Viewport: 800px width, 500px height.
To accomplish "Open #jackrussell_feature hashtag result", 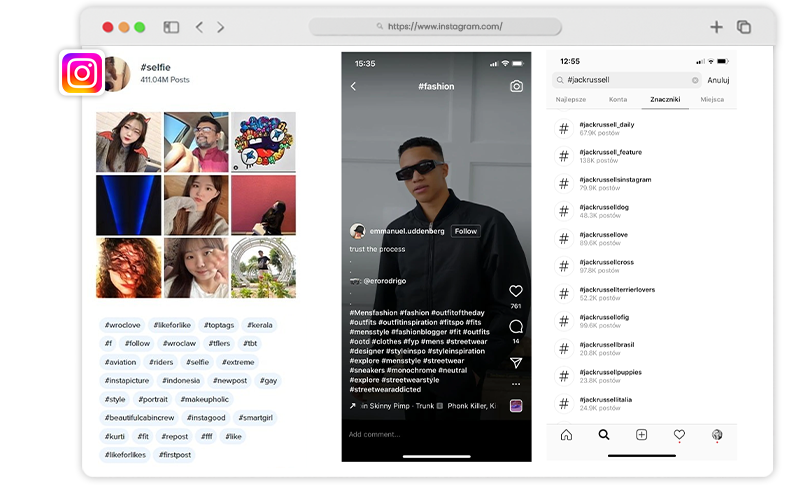I will pyautogui.click(x=642, y=156).
